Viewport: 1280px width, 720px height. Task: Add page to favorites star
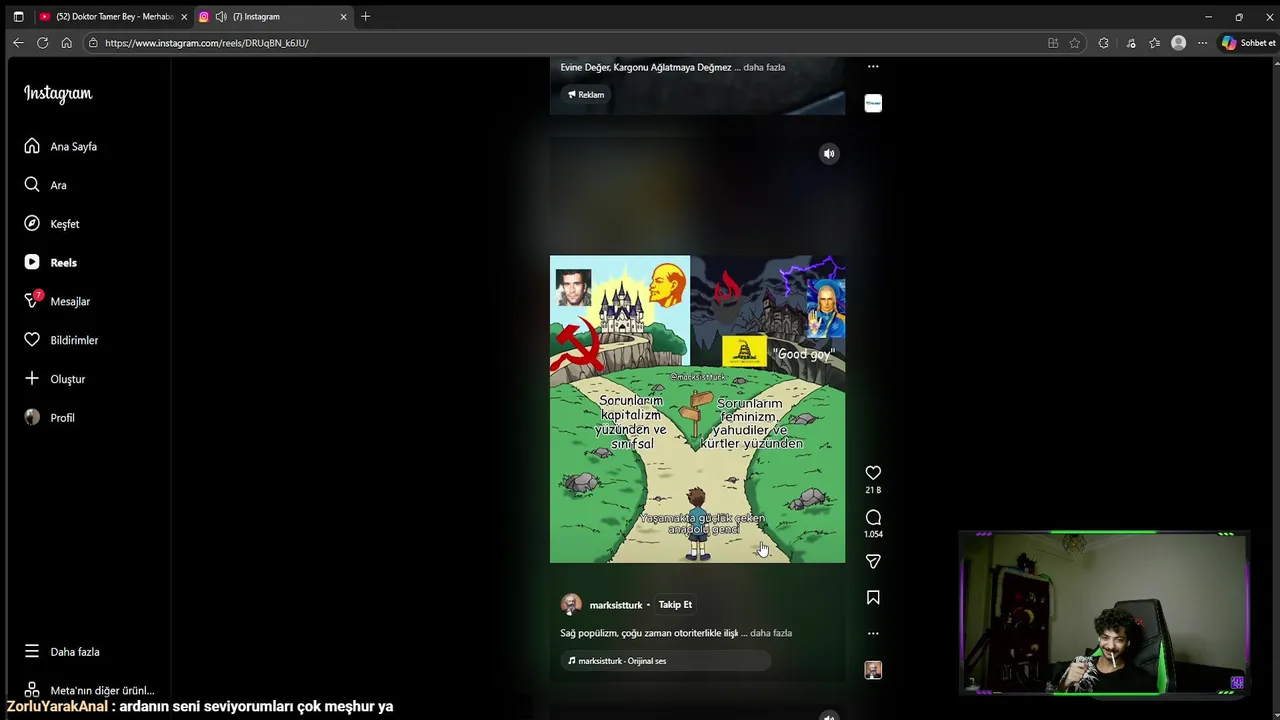click(x=1075, y=43)
